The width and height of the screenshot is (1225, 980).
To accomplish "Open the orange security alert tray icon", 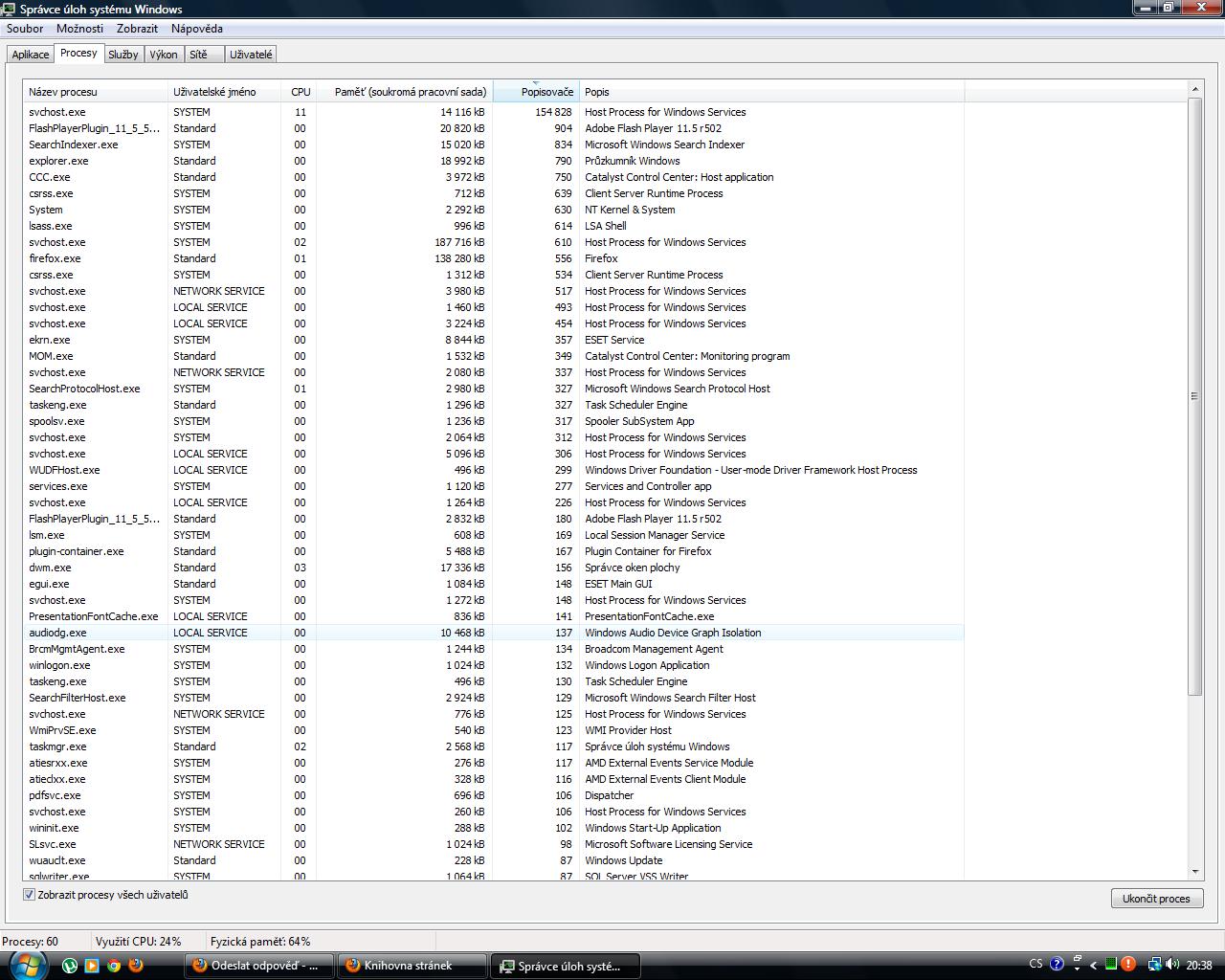I will click(1128, 965).
